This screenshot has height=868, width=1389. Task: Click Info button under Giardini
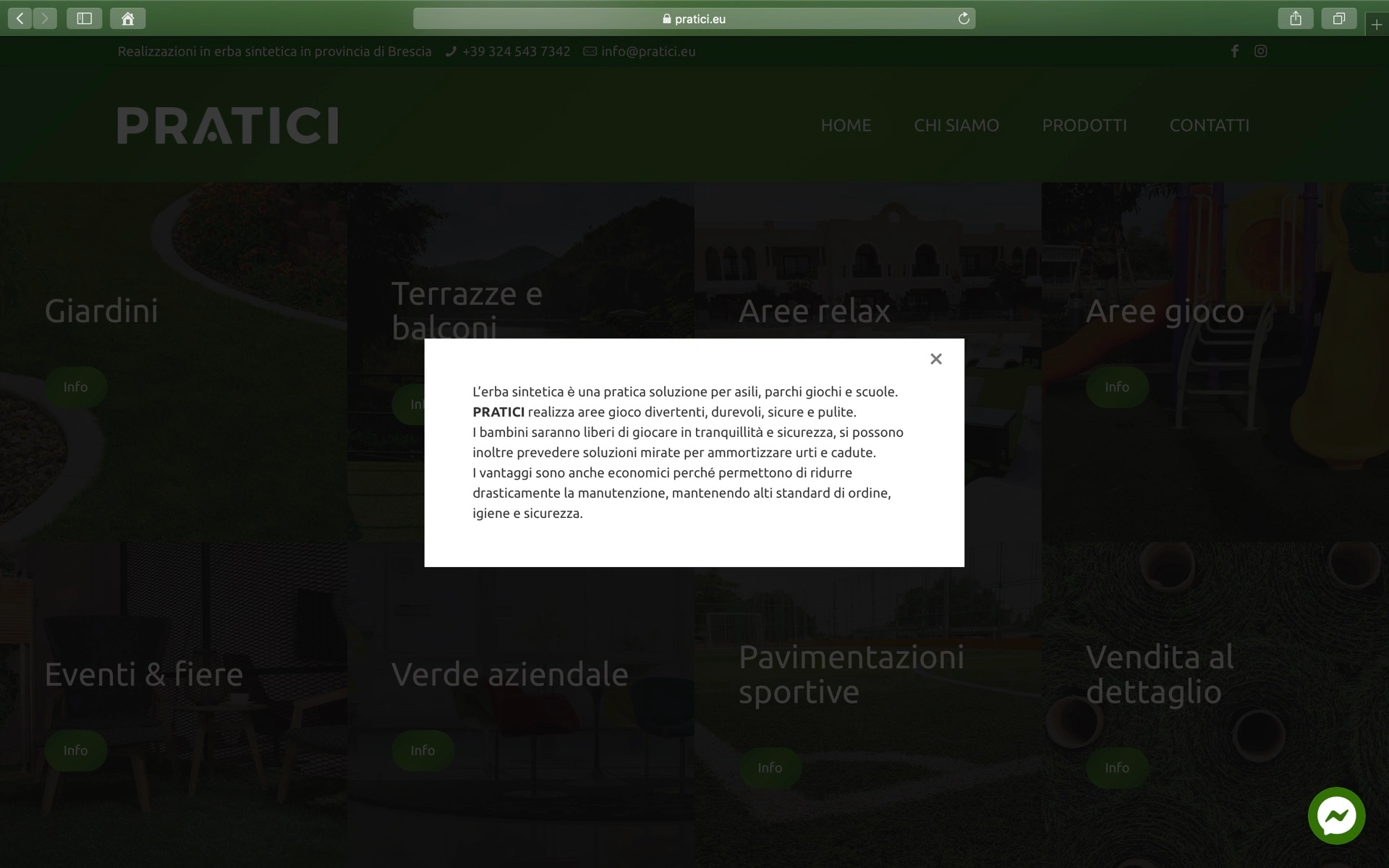click(x=75, y=387)
